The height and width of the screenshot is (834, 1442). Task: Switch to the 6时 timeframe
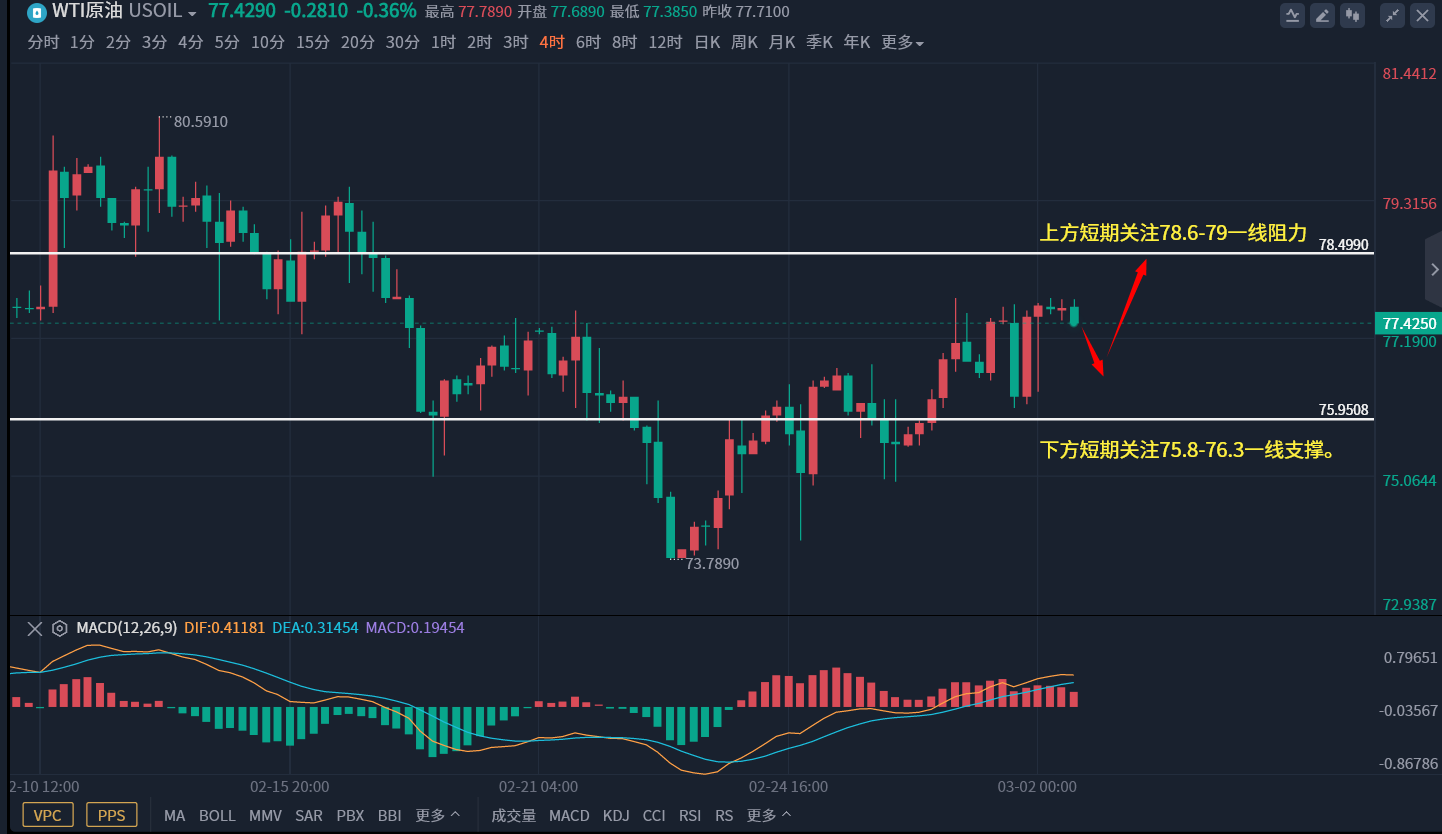588,42
